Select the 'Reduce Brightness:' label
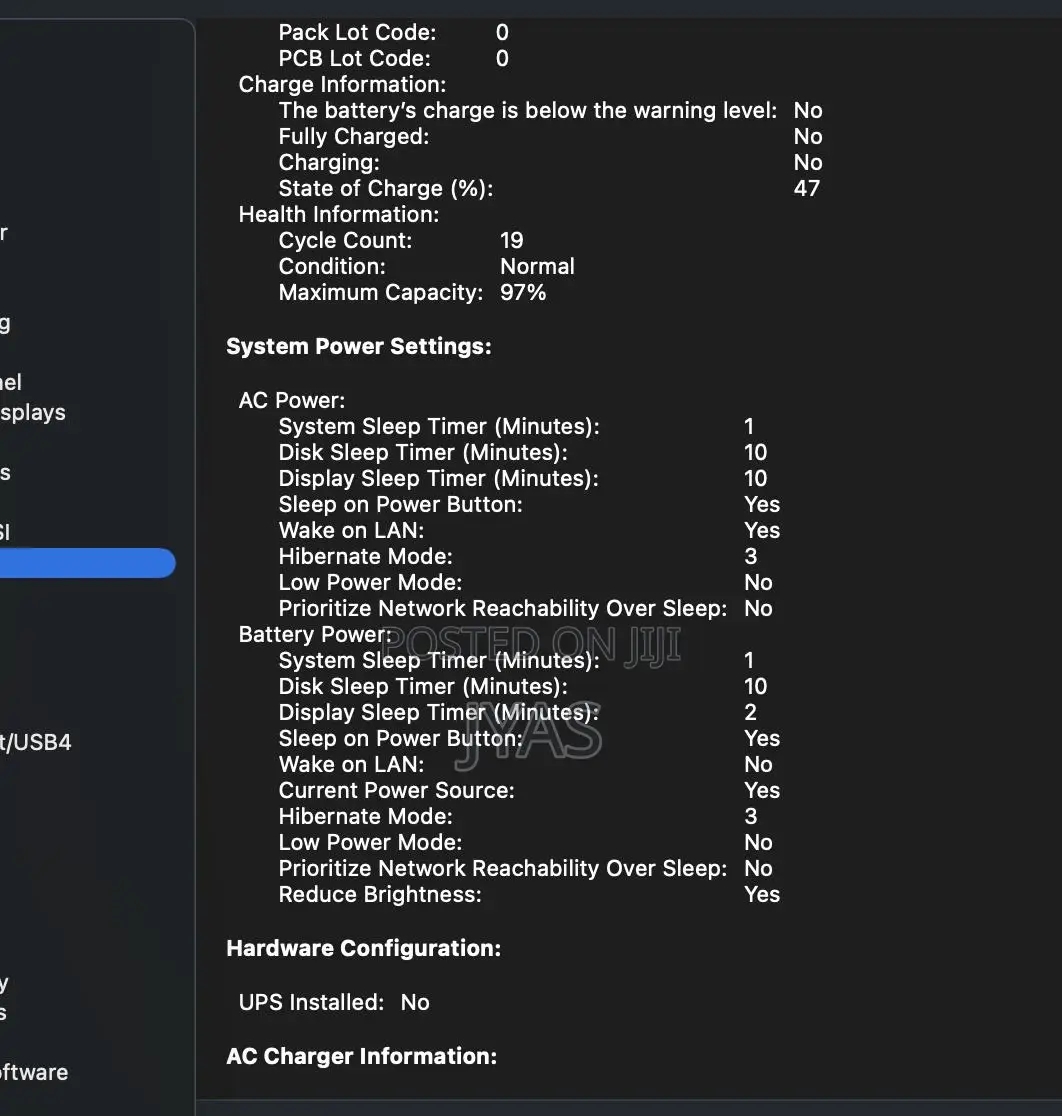This screenshot has height=1116, width=1062. (x=380, y=894)
